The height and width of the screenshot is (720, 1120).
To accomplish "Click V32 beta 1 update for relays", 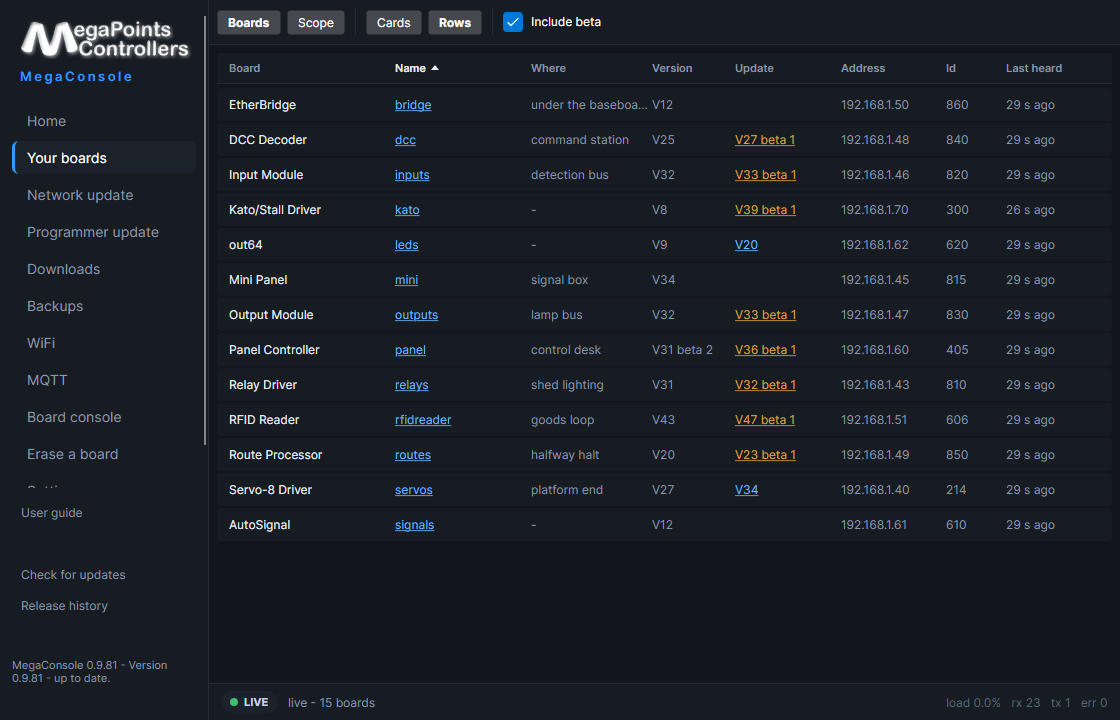I will (765, 385).
